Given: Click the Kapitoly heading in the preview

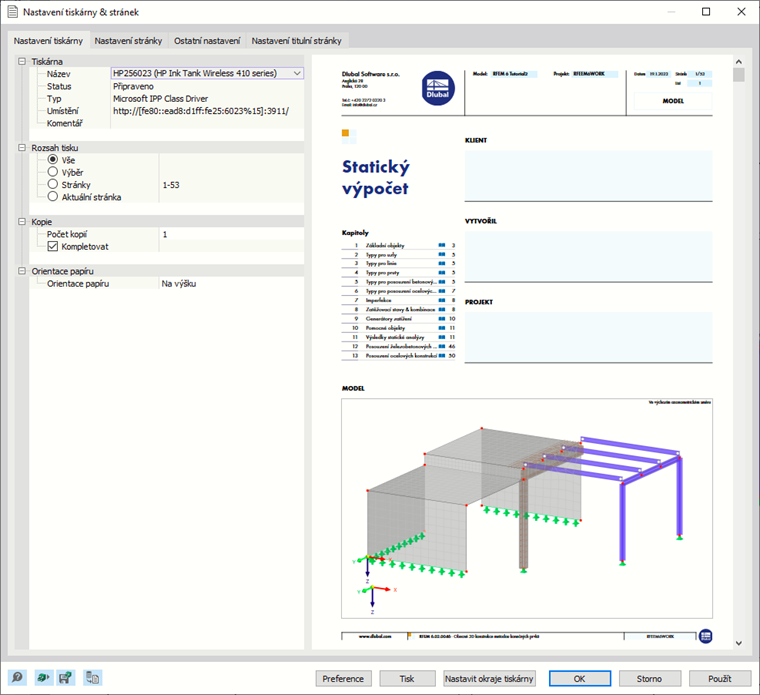Looking at the screenshot, I should pyautogui.click(x=355, y=233).
